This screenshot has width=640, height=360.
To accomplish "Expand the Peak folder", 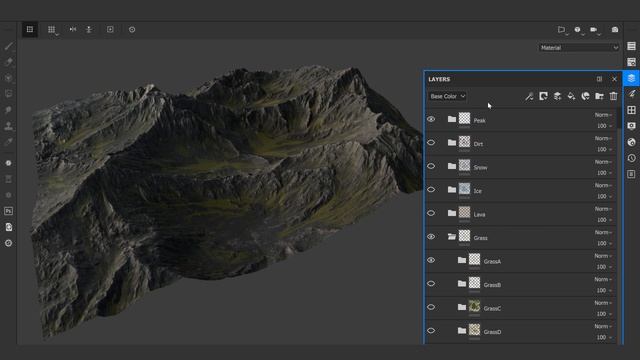I will pos(451,119).
